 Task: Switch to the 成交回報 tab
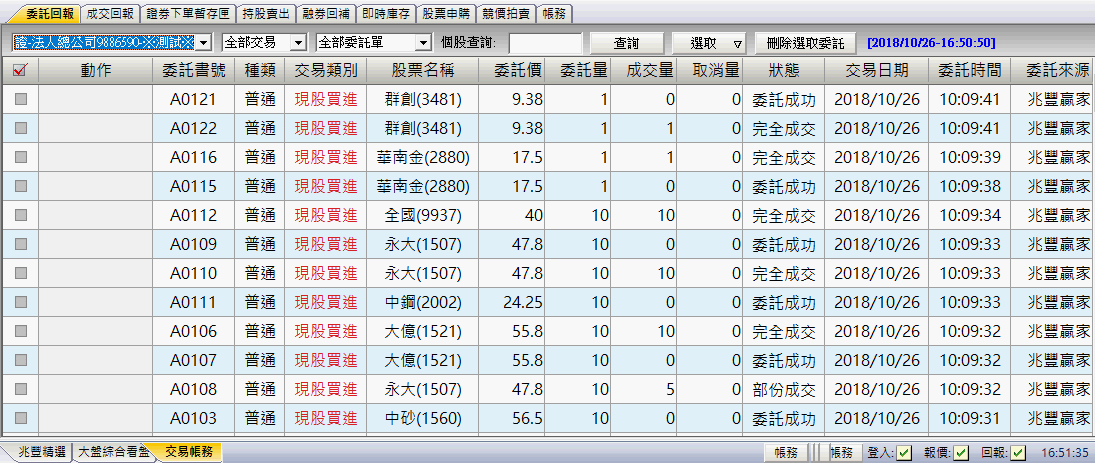click(110, 13)
